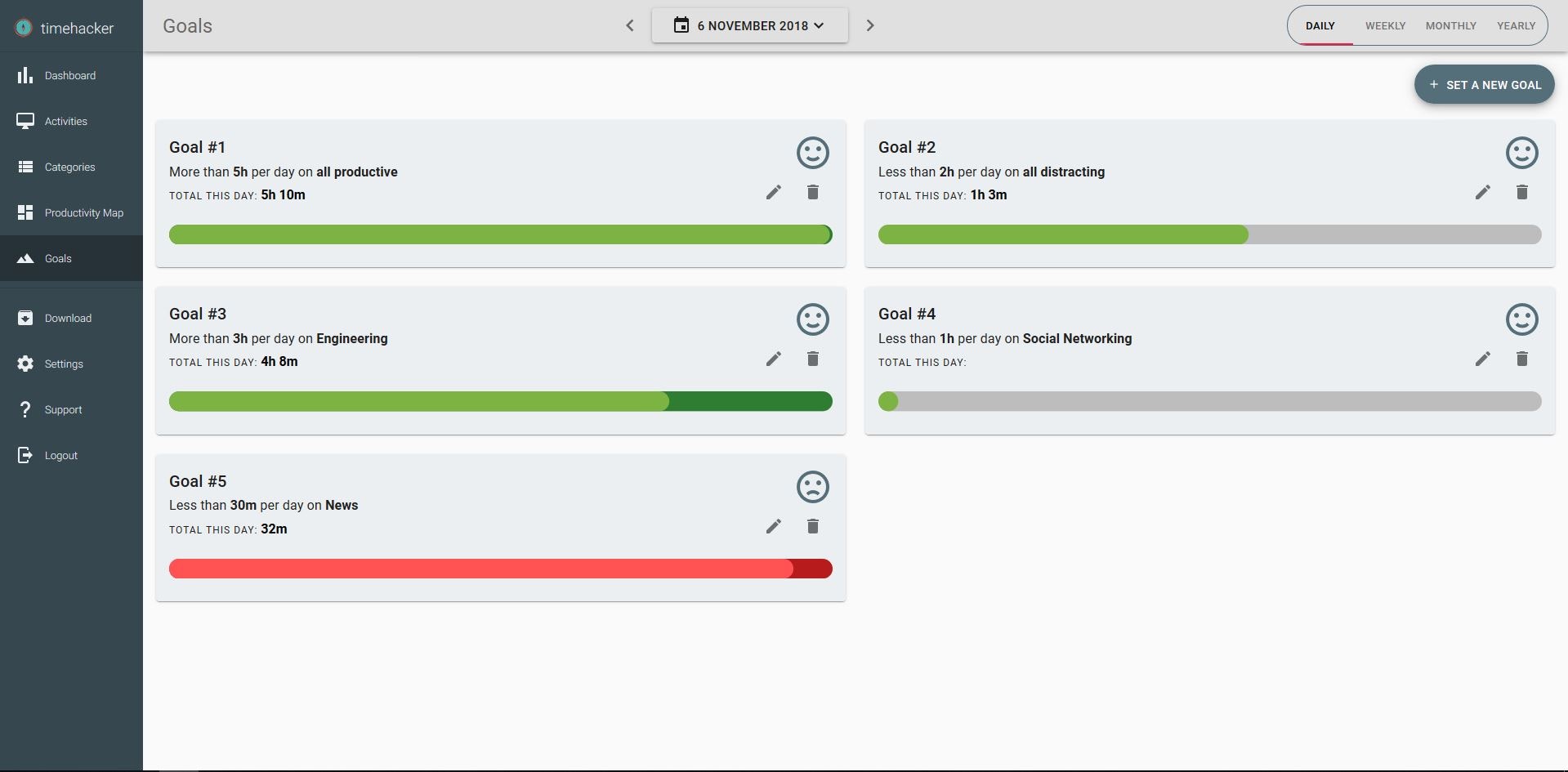Go to Activities in the sidebar
Viewport: 1568px width, 772px height.
point(71,121)
